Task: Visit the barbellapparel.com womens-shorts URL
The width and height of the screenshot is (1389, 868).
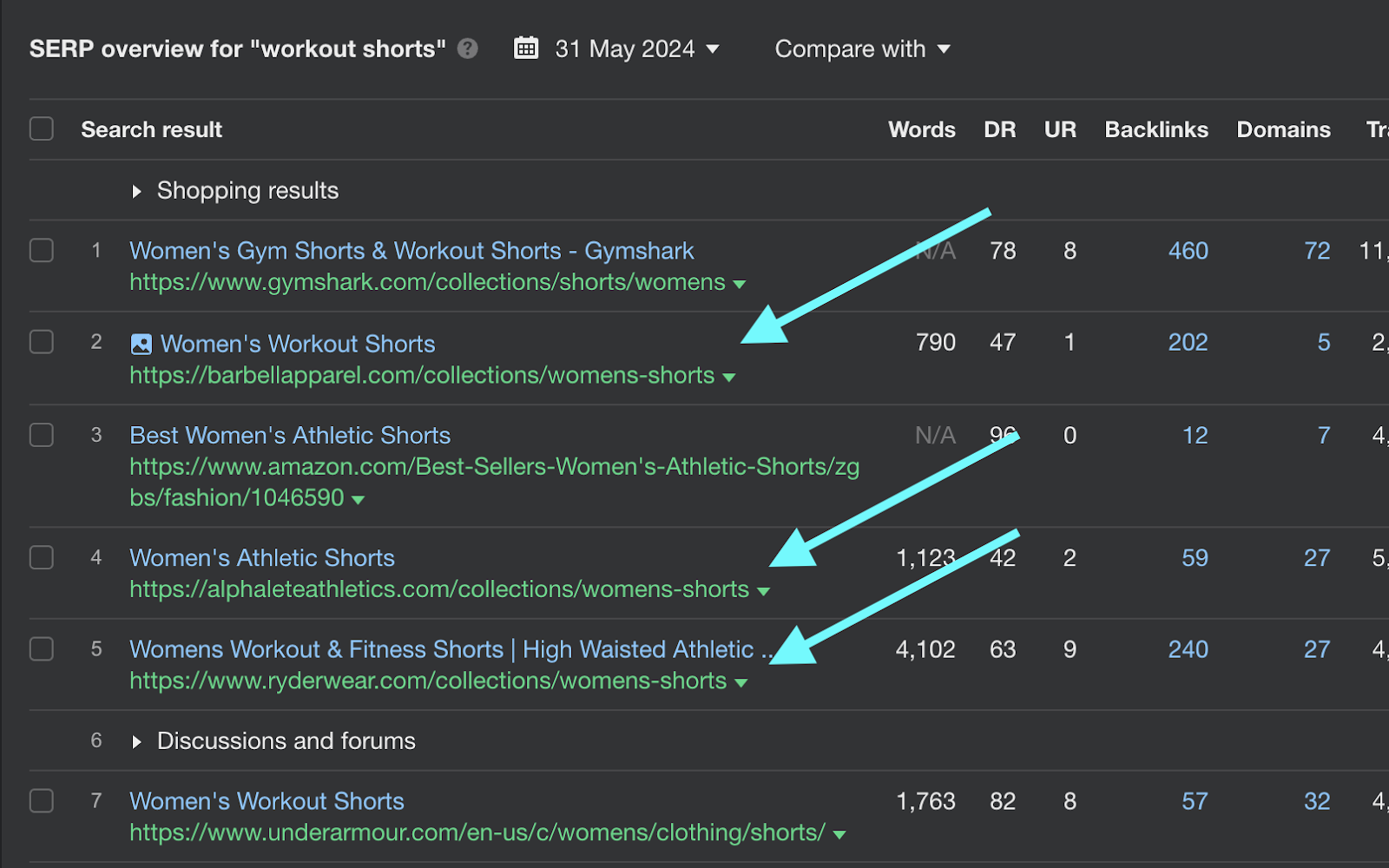Action: point(422,375)
